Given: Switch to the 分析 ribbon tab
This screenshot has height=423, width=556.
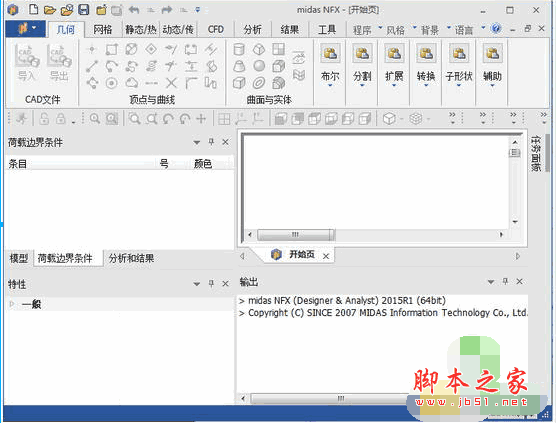Looking at the screenshot, I should point(252,29).
